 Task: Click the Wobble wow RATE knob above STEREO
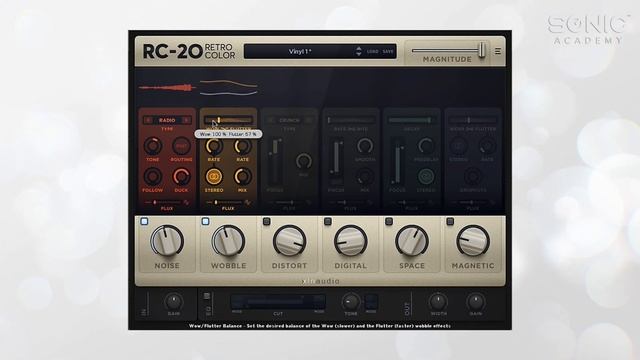(x=214, y=146)
